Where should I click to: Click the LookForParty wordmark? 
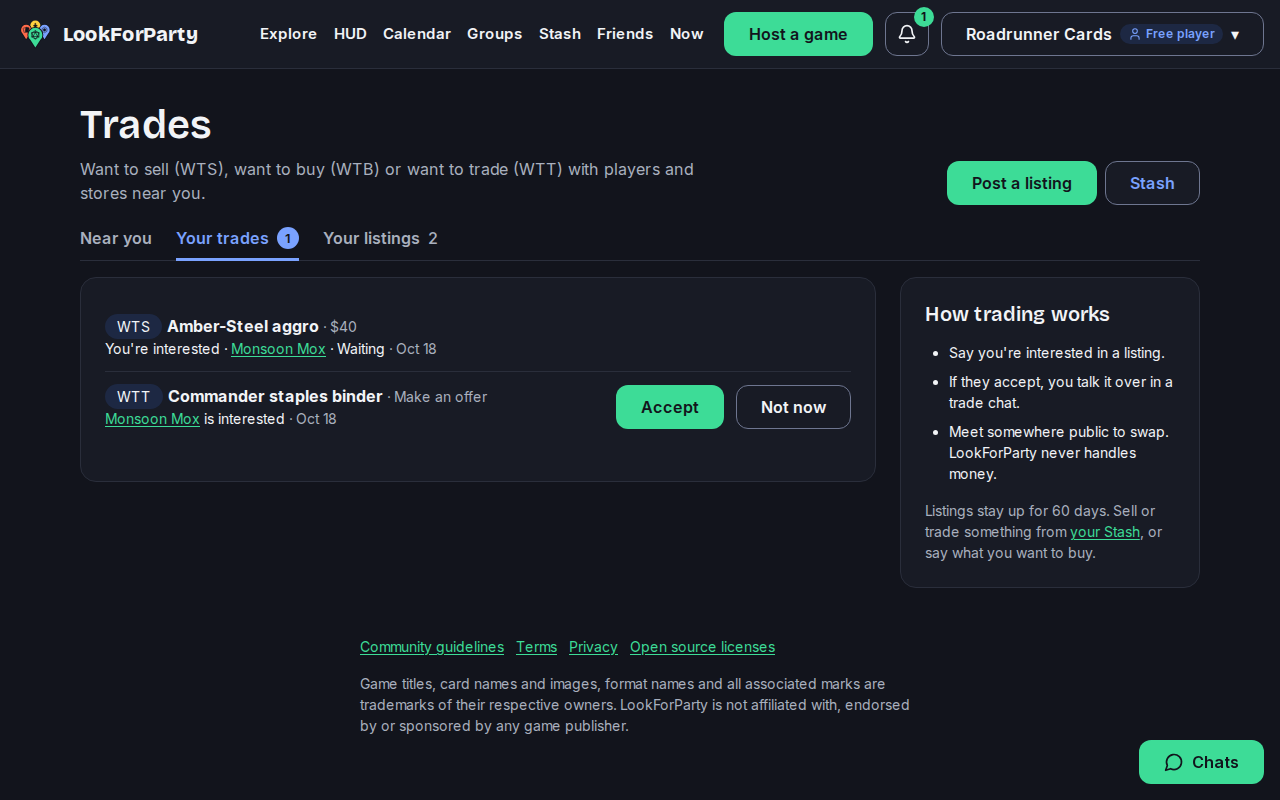(x=130, y=34)
